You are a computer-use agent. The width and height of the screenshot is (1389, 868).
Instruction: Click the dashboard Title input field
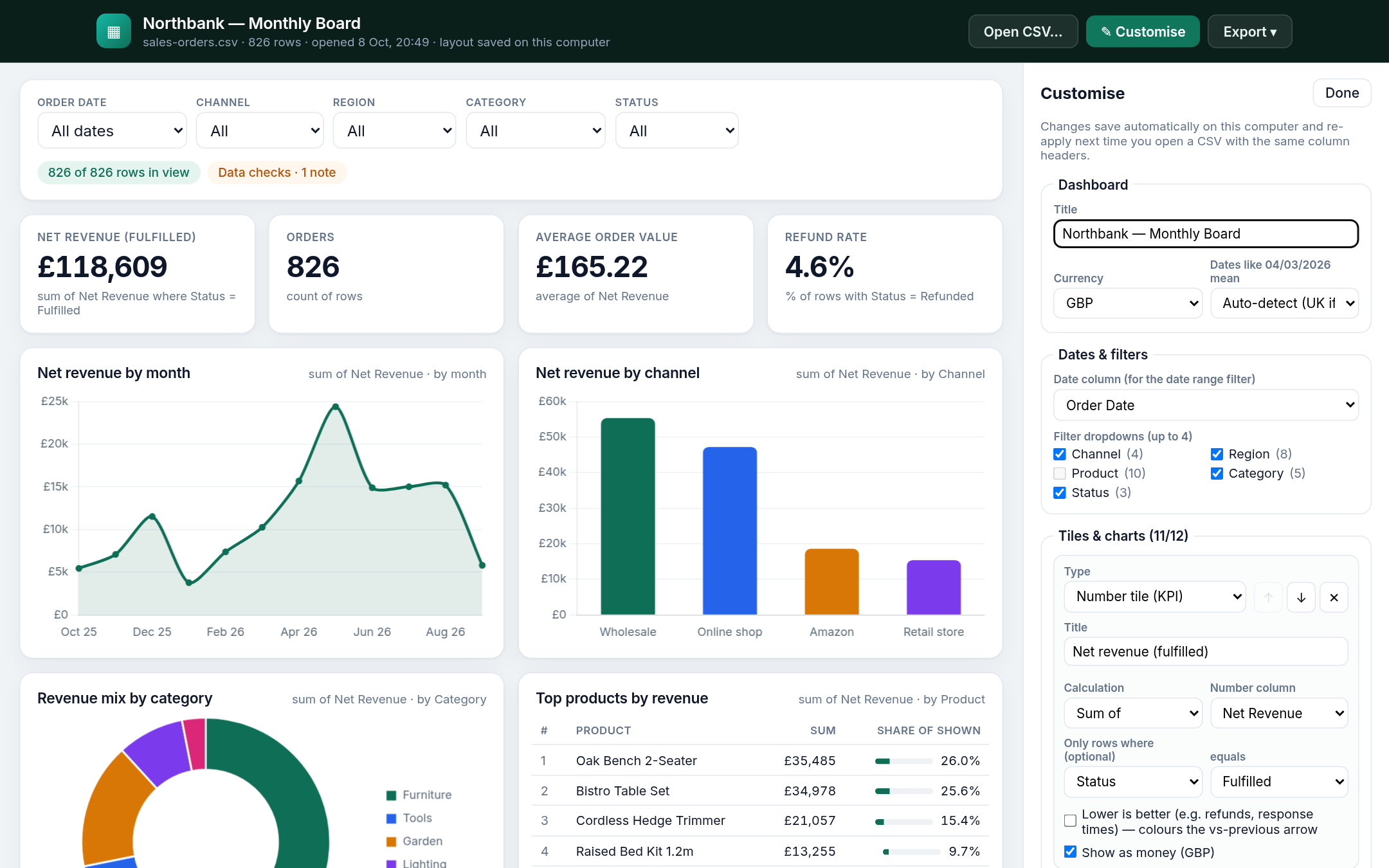pos(1206,233)
